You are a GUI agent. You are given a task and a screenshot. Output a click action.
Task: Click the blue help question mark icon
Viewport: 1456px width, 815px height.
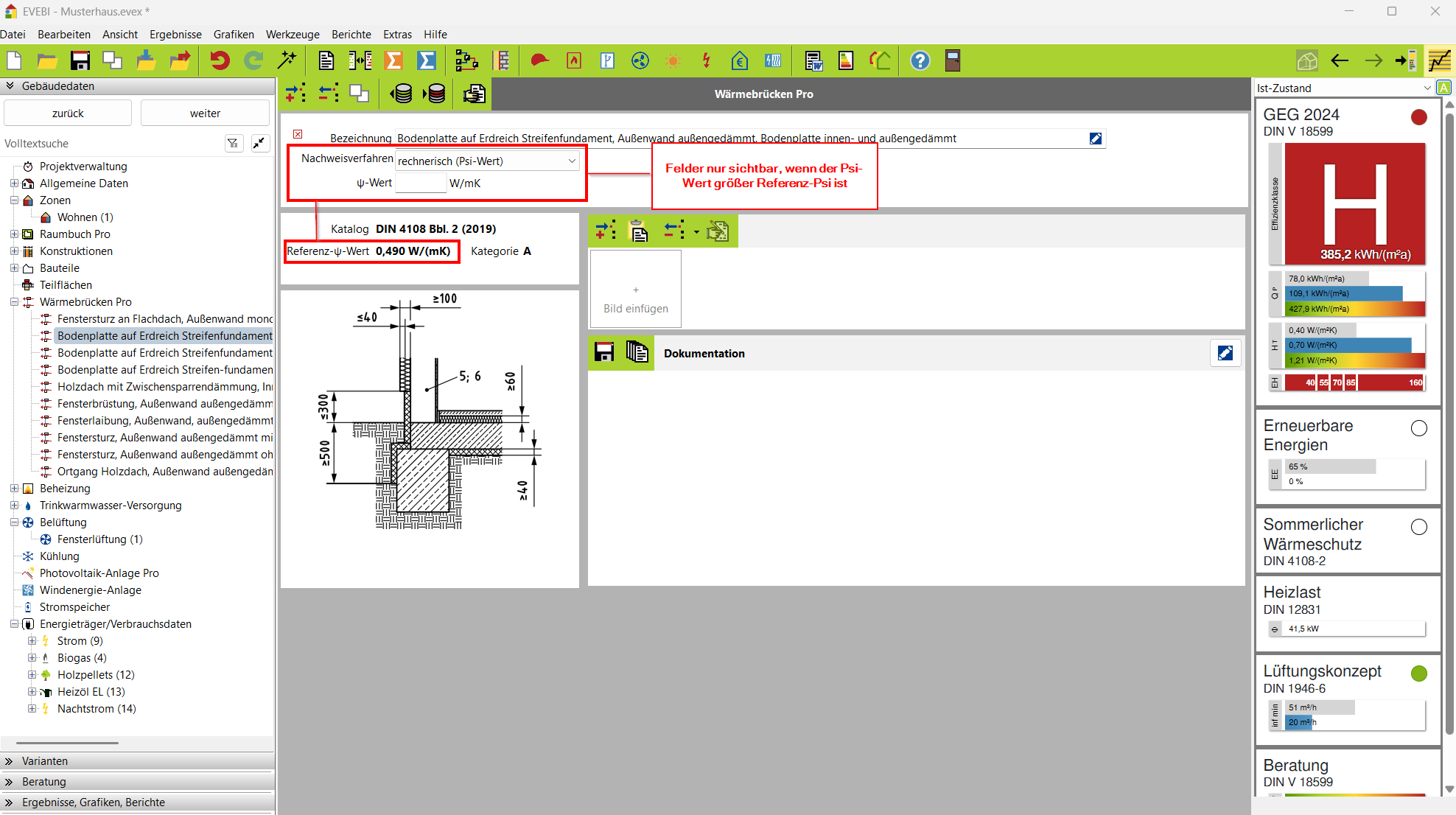coord(920,60)
